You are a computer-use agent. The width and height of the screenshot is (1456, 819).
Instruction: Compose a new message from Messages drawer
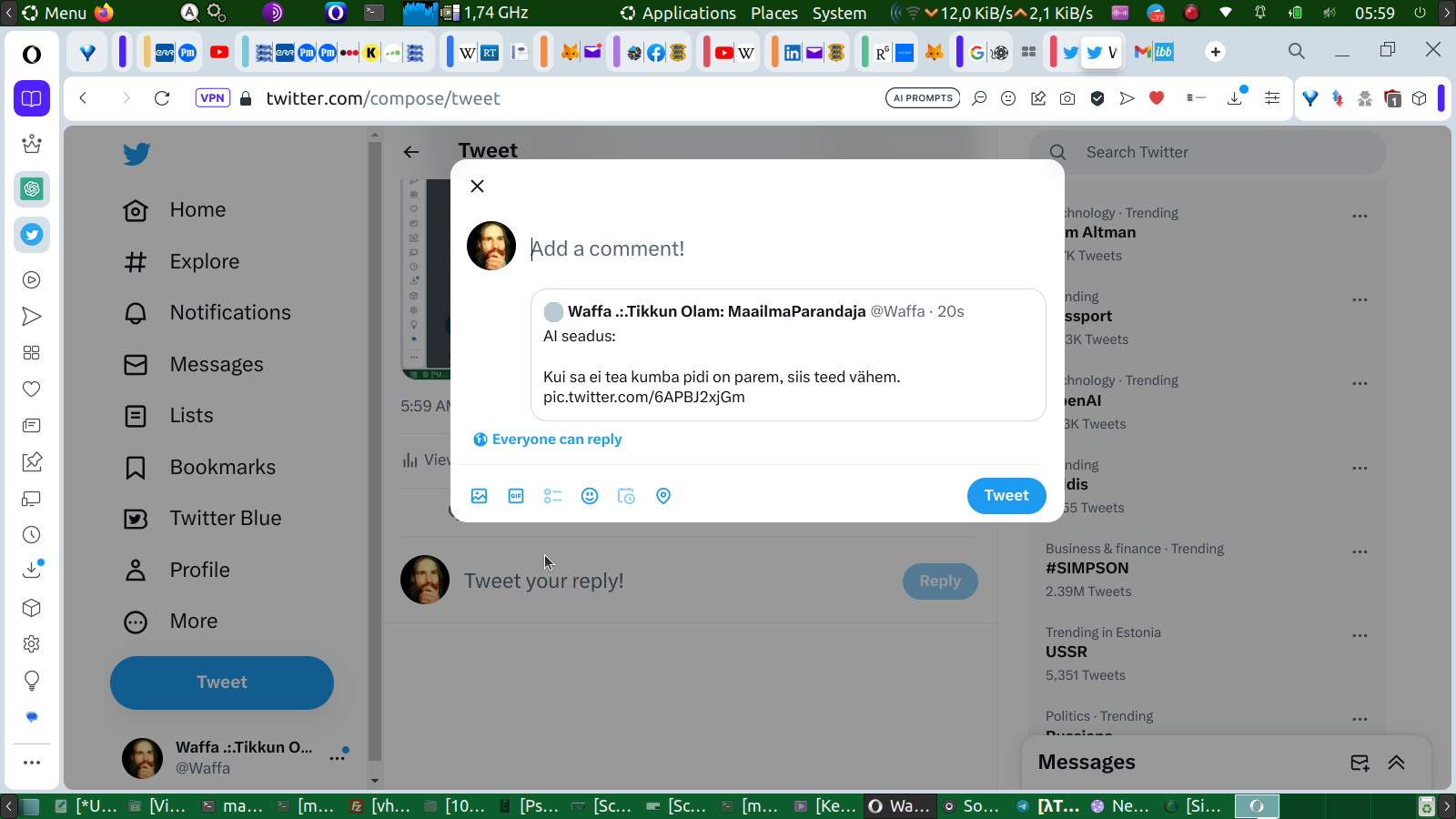click(x=1360, y=763)
